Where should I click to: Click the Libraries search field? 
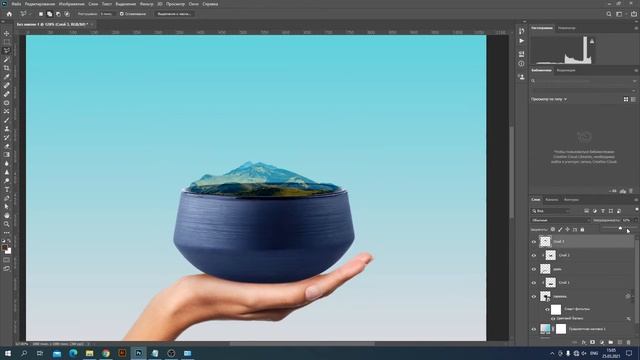tap(583, 81)
